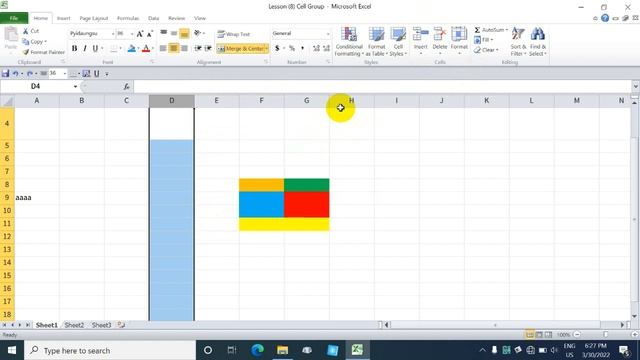Screen dimensions: 640x360
Task: Apply Comma Style format
Action: 302,49
